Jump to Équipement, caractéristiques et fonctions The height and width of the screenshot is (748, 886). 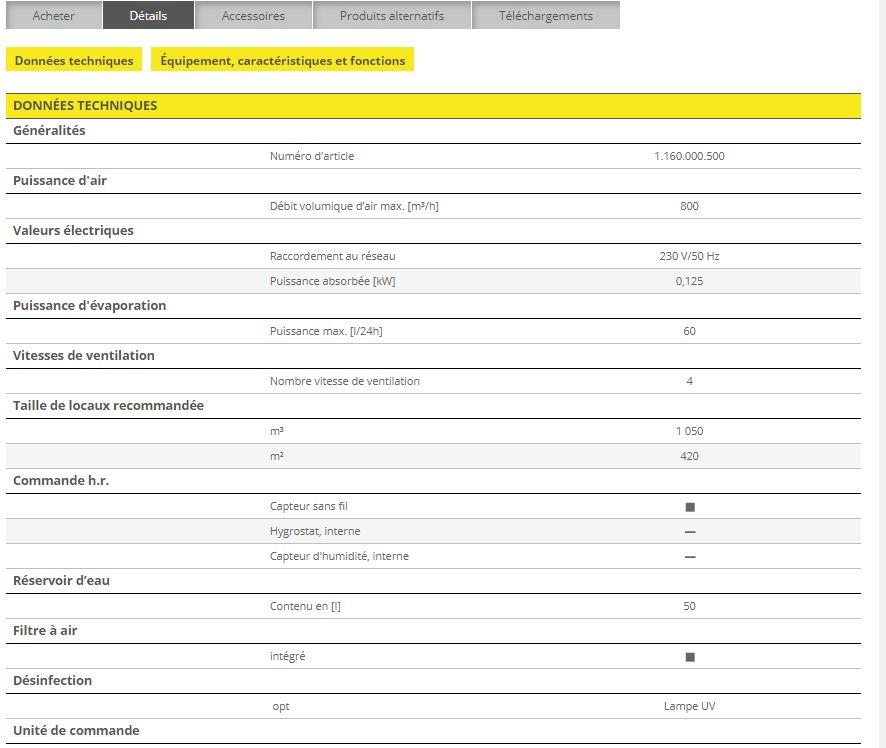click(283, 61)
